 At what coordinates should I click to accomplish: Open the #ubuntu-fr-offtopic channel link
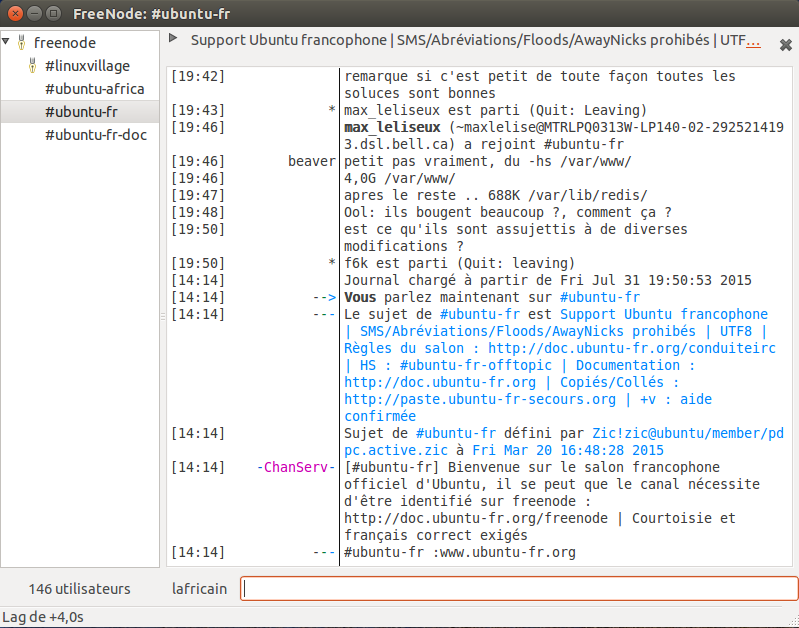pyautogui.click(x=476, y=365)
